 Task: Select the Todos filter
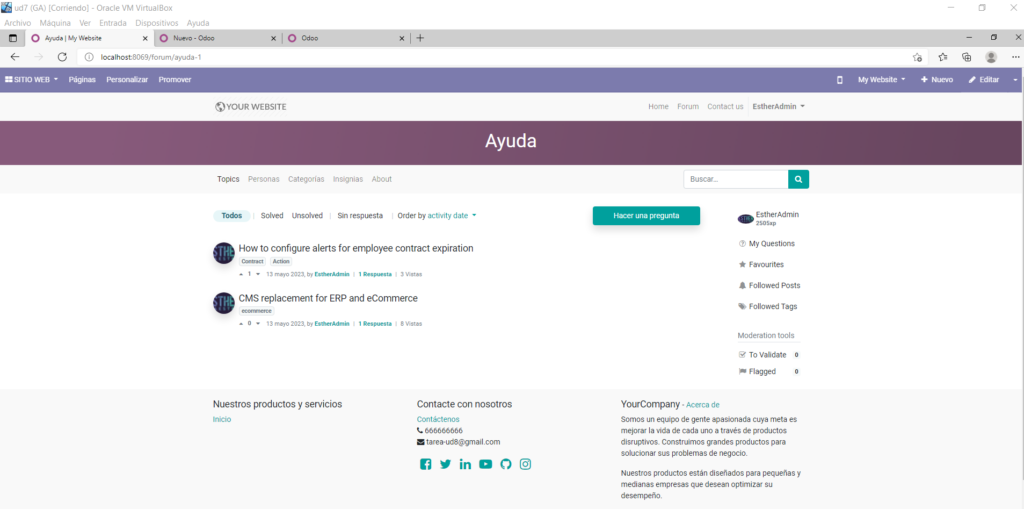pyautogui.click(x=231, y=215)
